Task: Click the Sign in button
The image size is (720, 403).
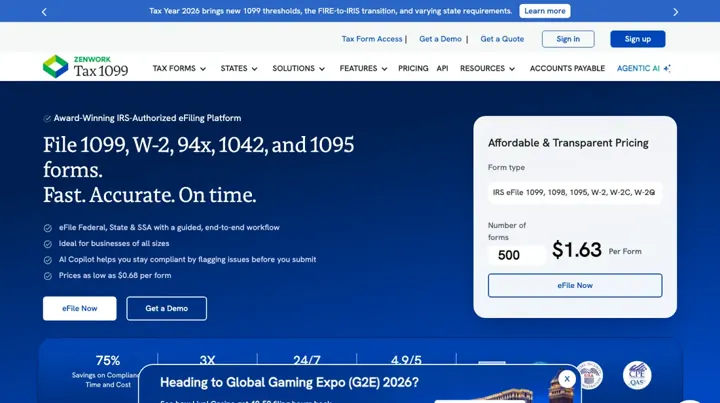Action: pos(568,39)
